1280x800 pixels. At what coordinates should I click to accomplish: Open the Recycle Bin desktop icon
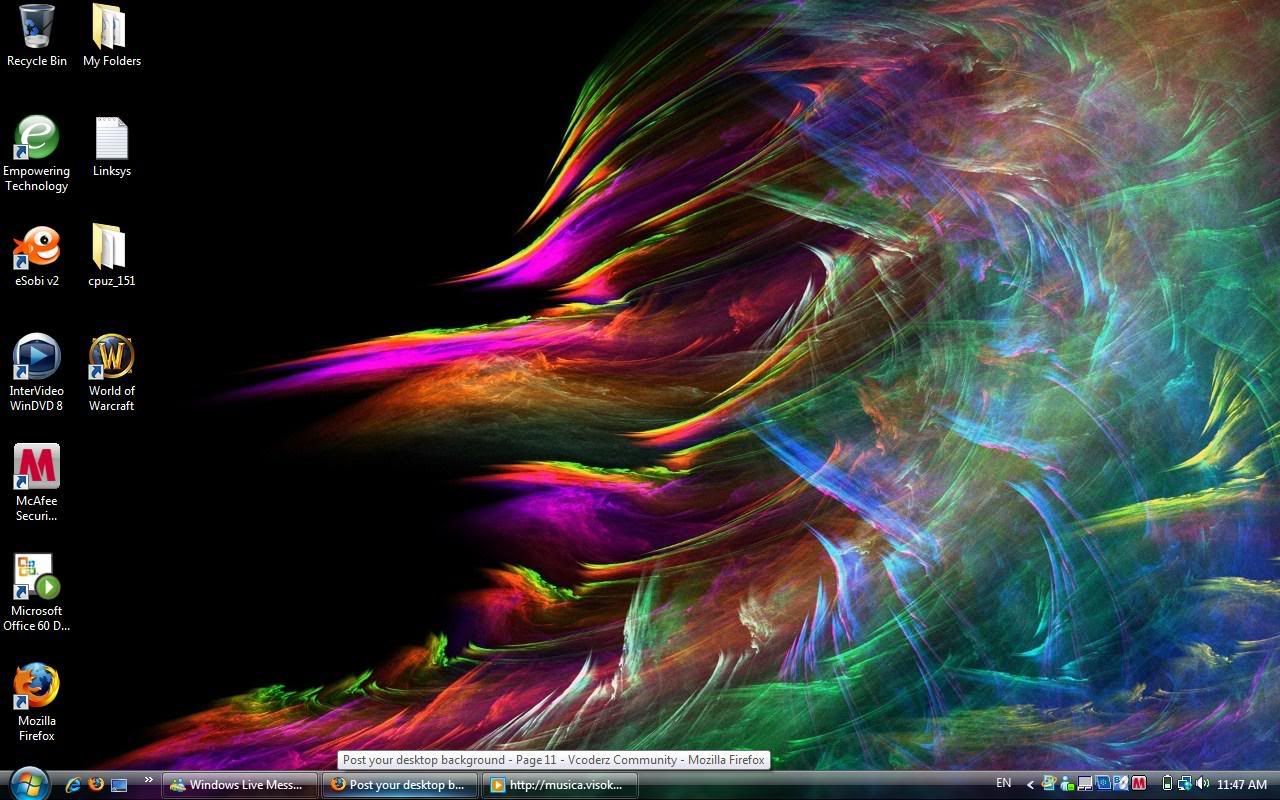(x=37, y=28)
